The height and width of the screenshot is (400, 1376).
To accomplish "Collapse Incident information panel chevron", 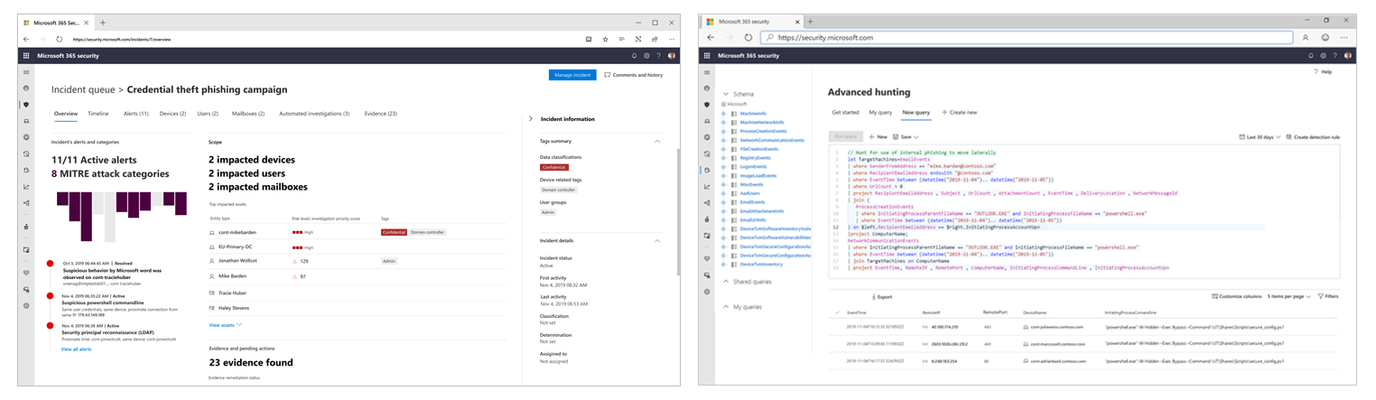I will point(529,119).
